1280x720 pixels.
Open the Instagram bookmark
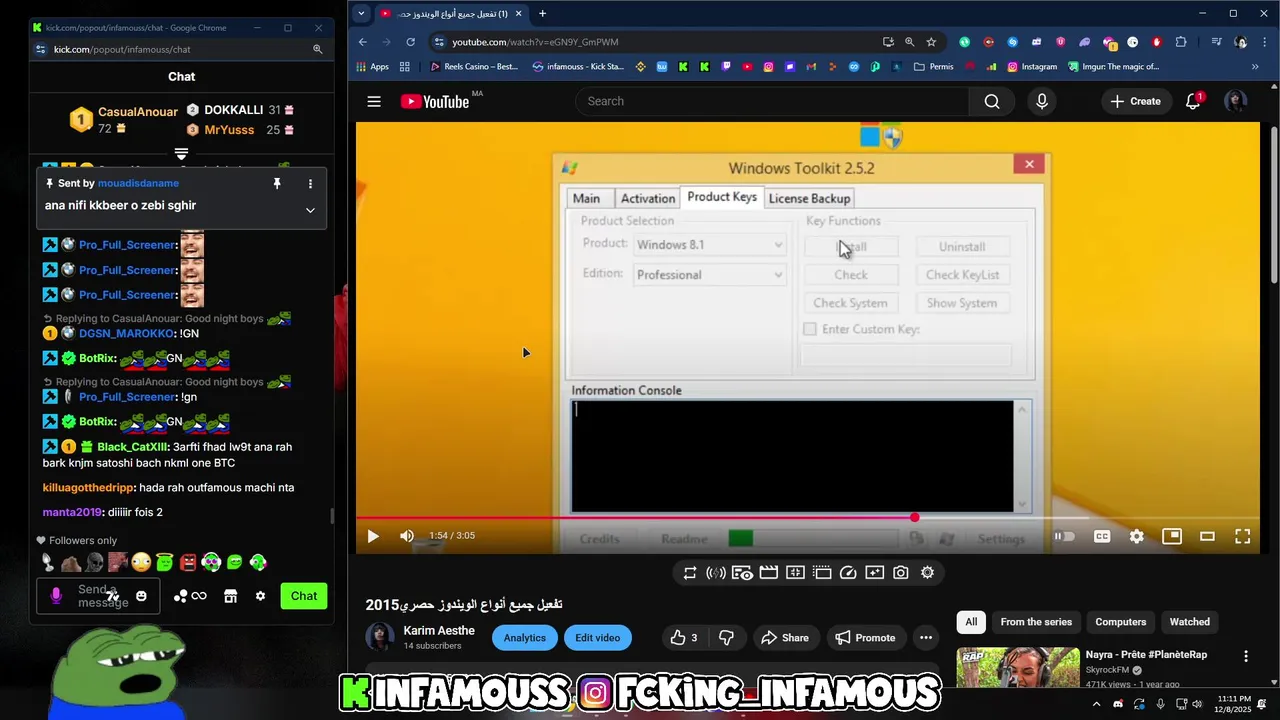click(x=1032, y=67)
